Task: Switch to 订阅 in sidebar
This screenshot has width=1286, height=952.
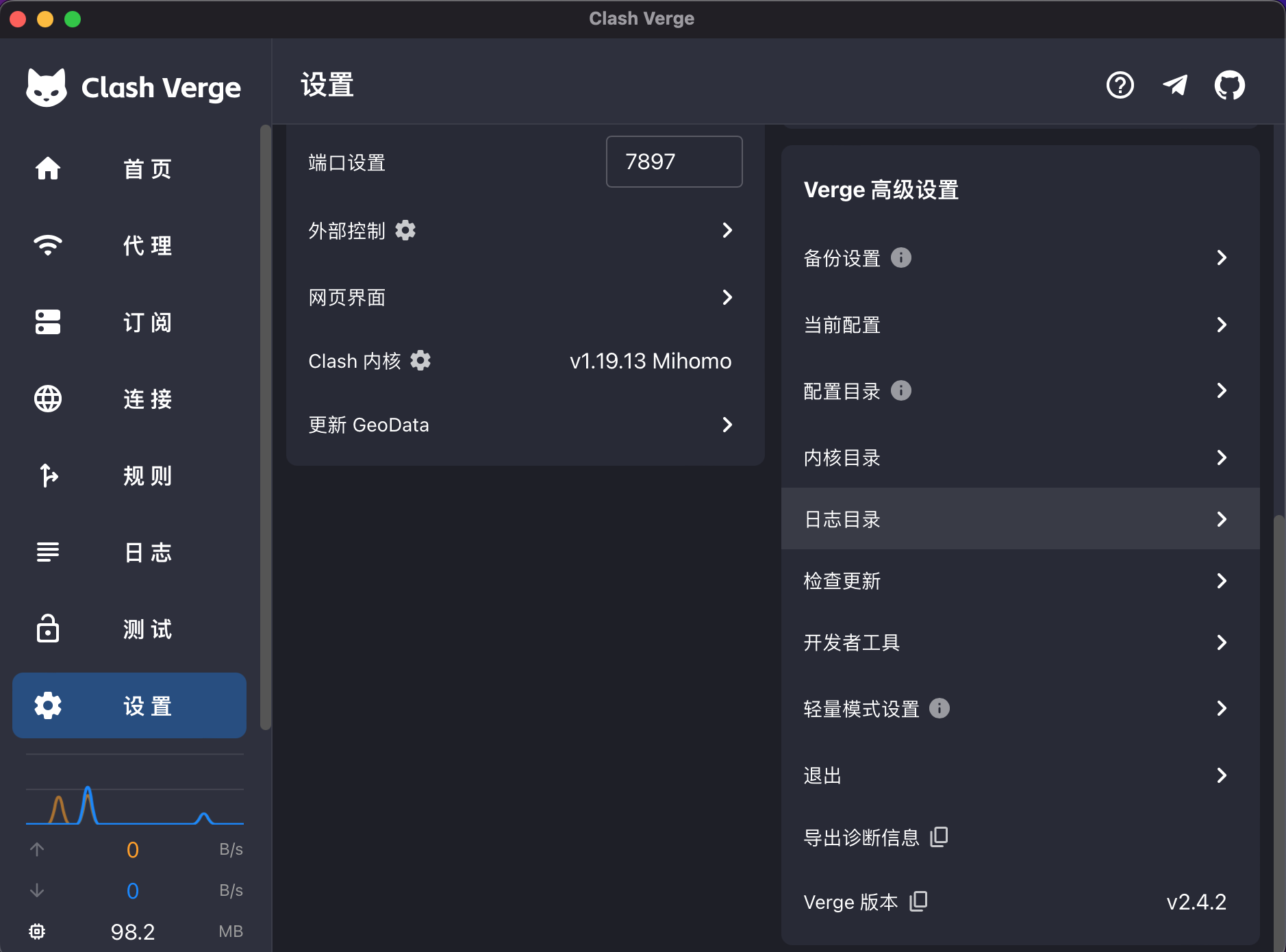Action: coord(129,322)
